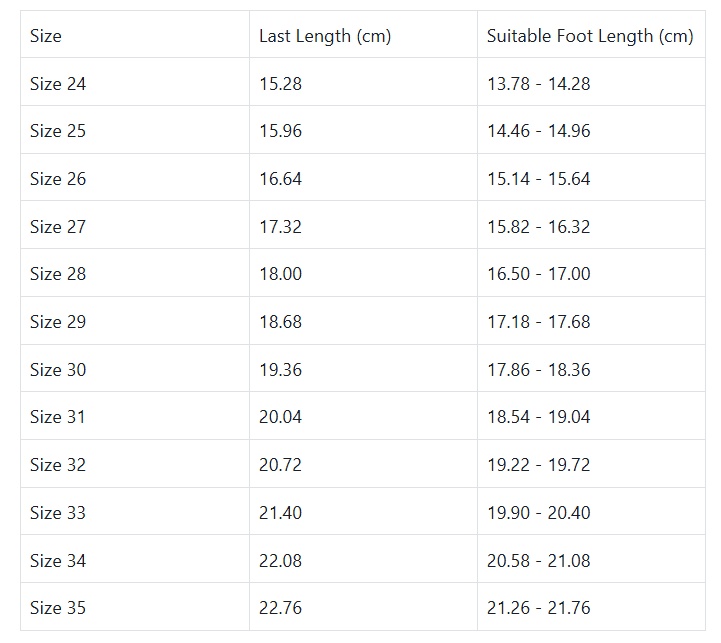This screenshot has height=643, width=721.
Task: Click the Size 35 row label
Action: pos(58,608)
